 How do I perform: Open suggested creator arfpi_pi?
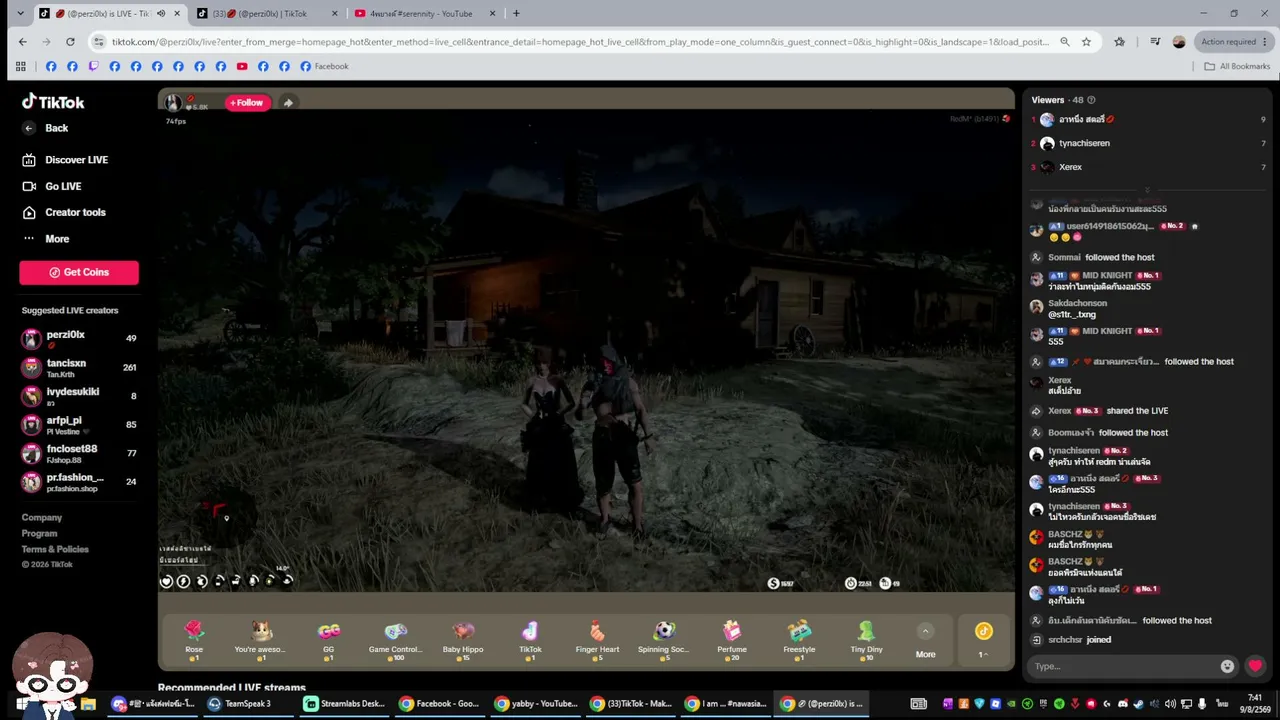tap(79, 425)
